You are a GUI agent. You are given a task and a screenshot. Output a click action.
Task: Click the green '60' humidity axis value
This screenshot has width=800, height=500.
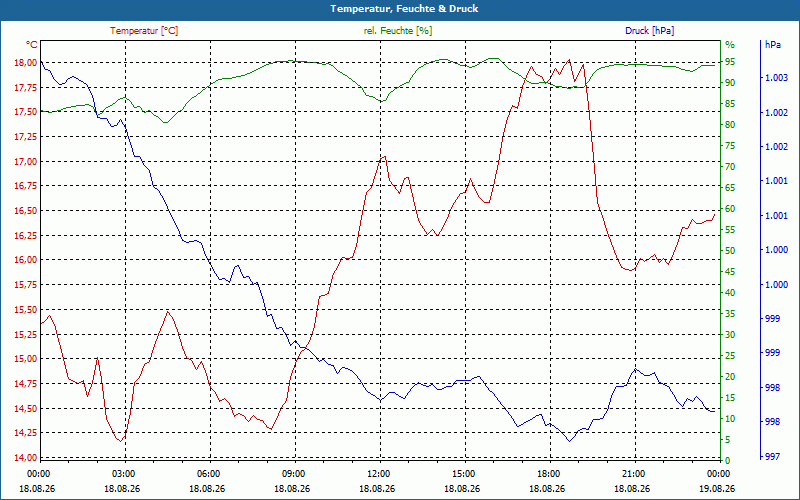pyautogui.click(x=730, y=209)
